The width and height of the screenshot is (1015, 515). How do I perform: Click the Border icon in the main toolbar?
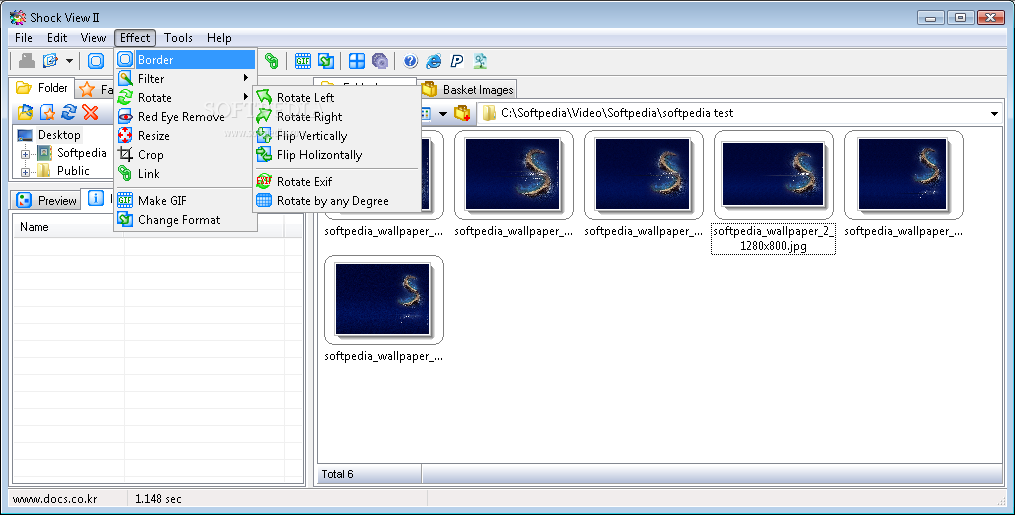[x=96, y=61]
